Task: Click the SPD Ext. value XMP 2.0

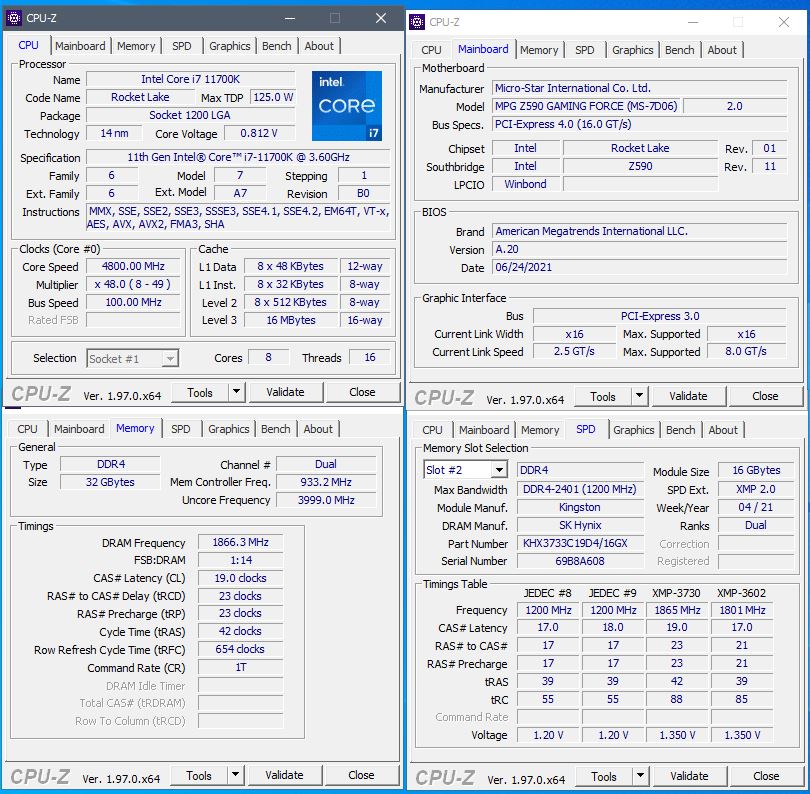Action: [x=756, y=489]
